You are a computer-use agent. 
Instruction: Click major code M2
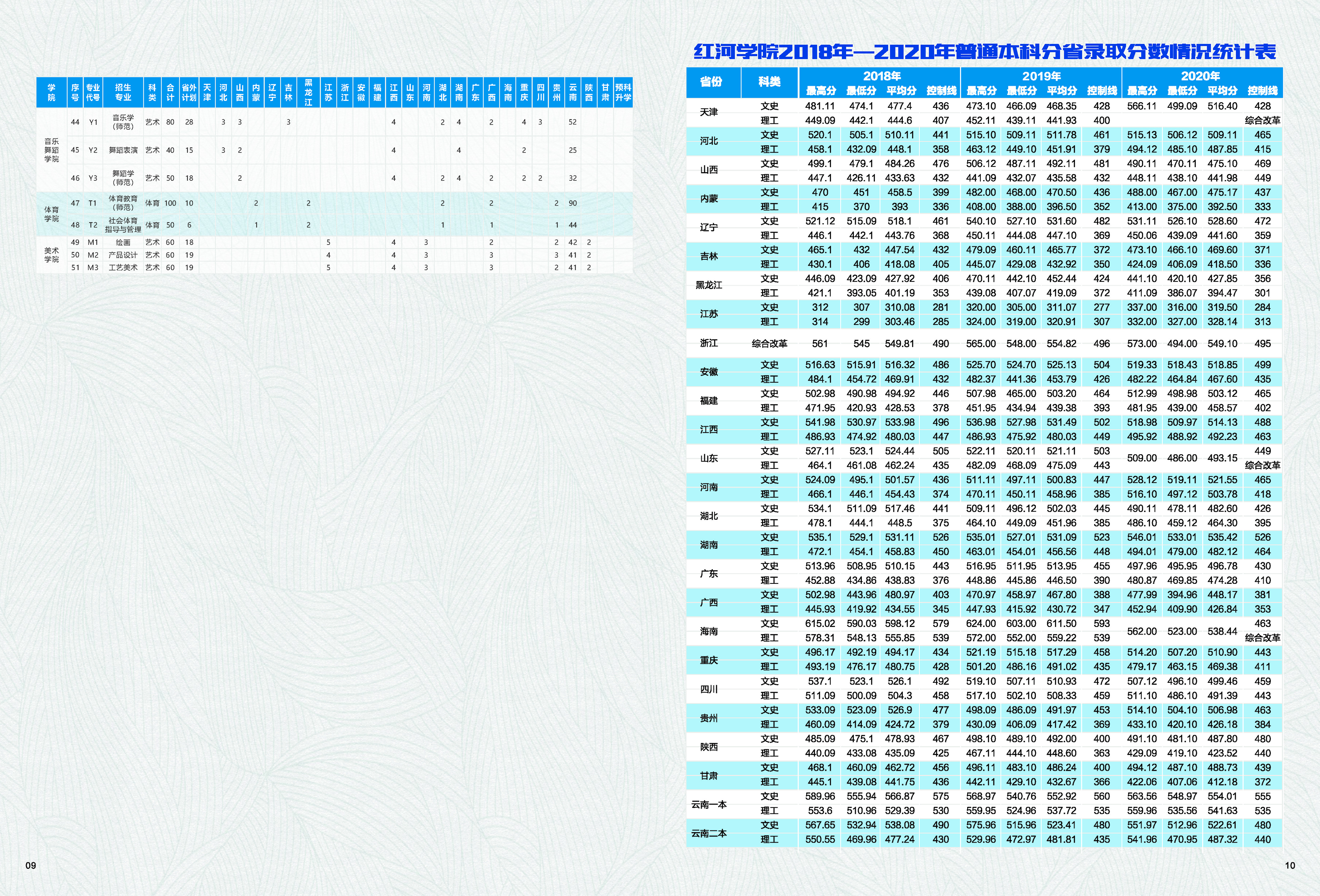tap(93, 255)
